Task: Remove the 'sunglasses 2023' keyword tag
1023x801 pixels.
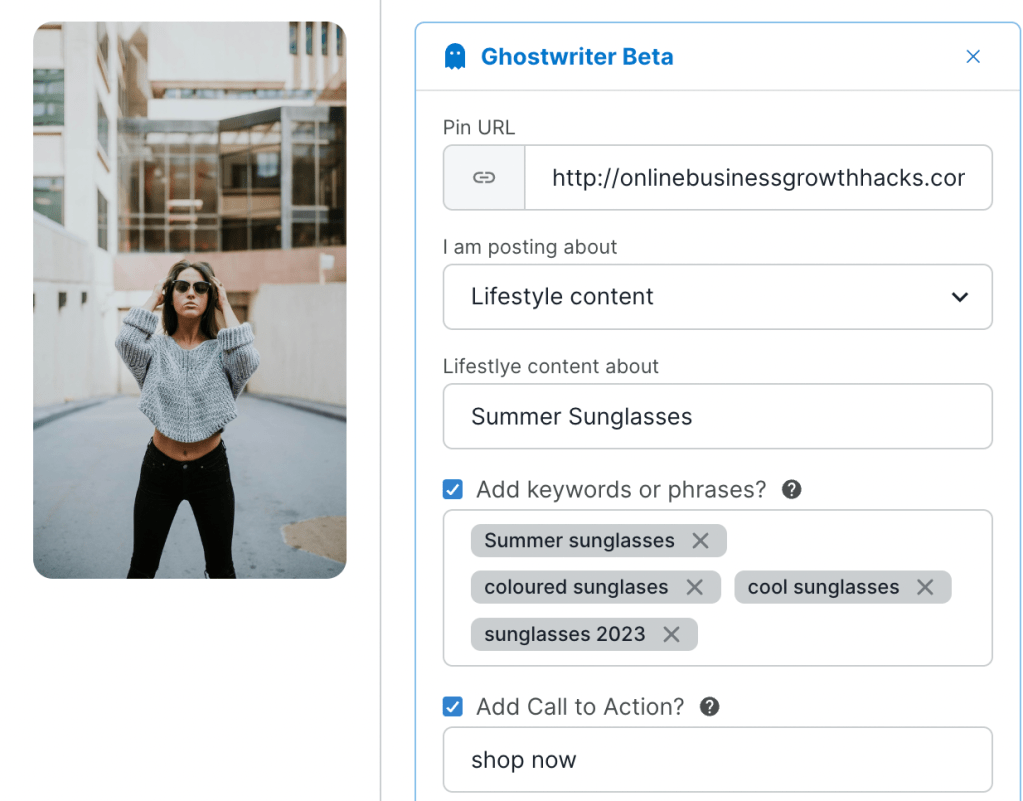Action: tap(671, 635)
